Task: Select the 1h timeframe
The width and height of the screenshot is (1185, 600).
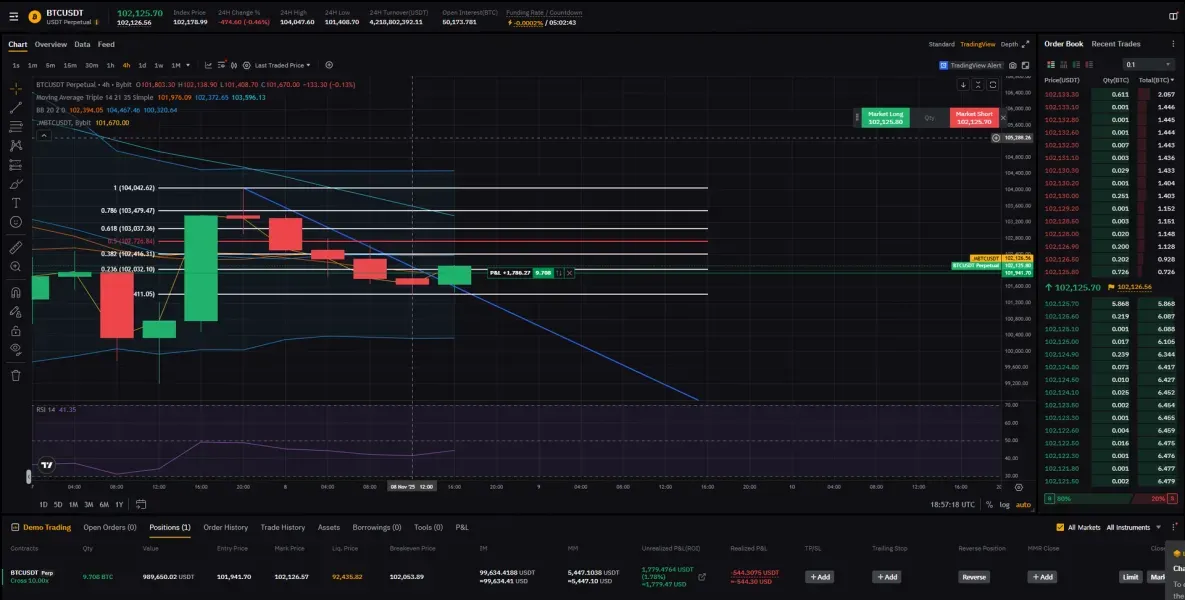Action: coord(110,65)
